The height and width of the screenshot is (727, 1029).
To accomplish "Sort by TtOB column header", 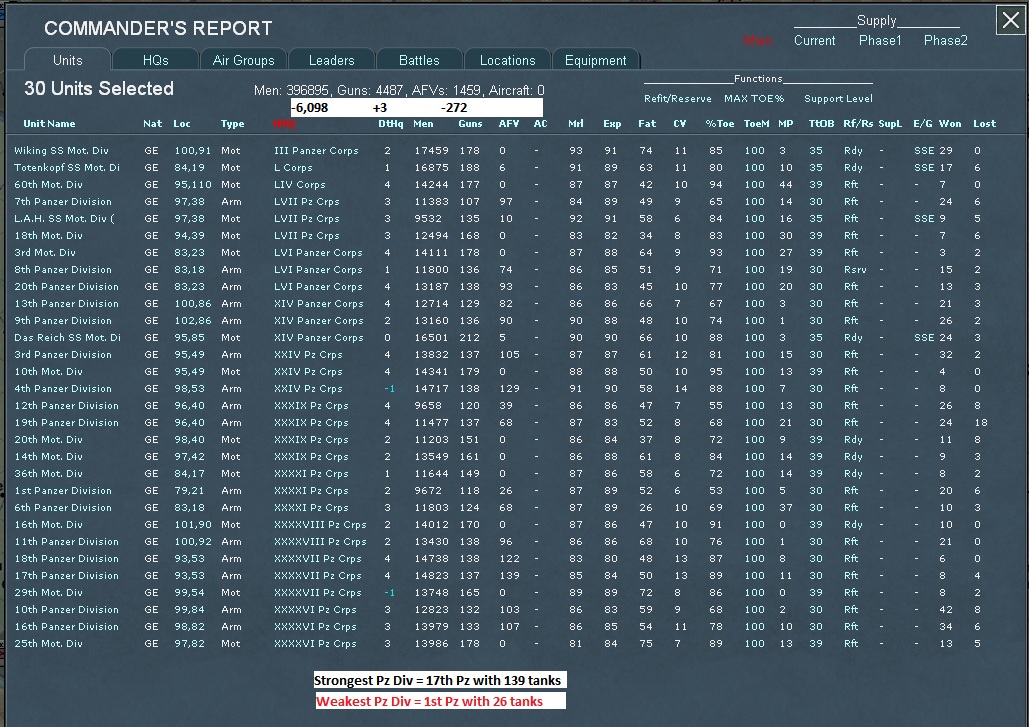I will pyautogui.click(x=821, y=123).
